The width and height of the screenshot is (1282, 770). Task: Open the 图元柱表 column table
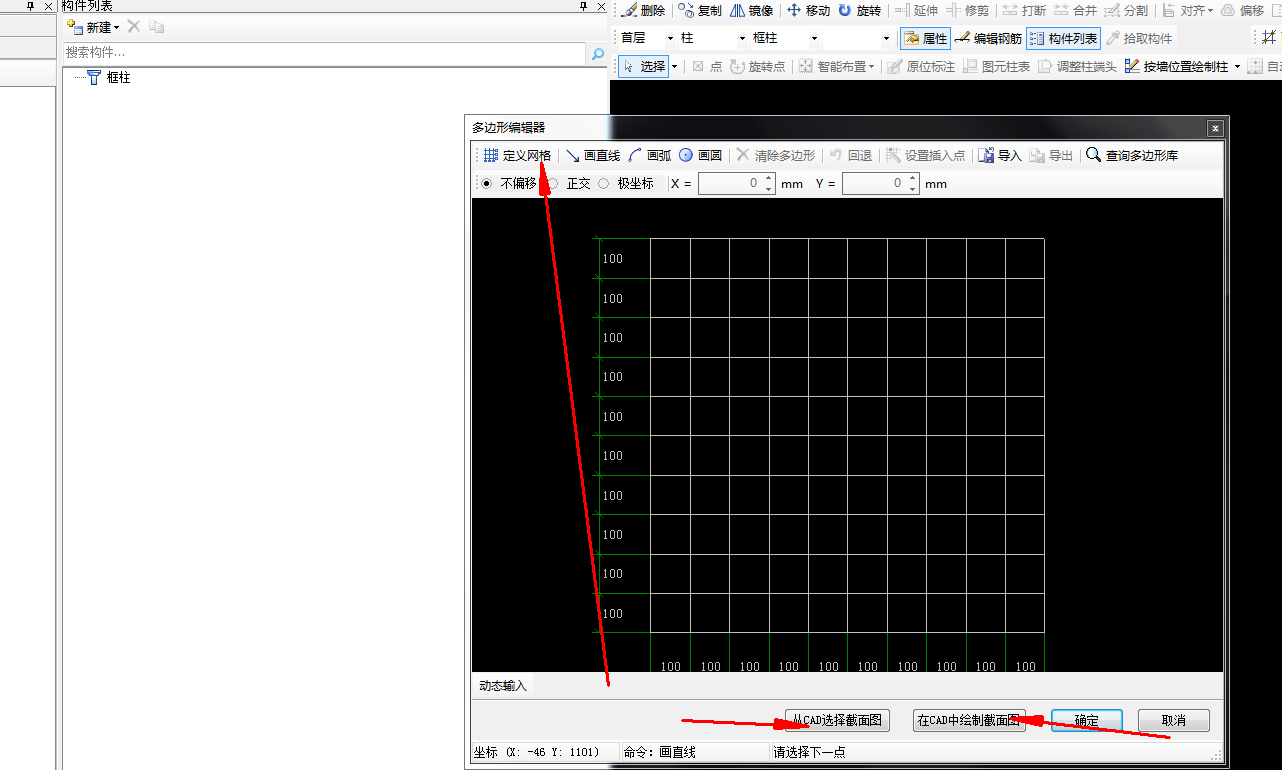click(996, 67)
